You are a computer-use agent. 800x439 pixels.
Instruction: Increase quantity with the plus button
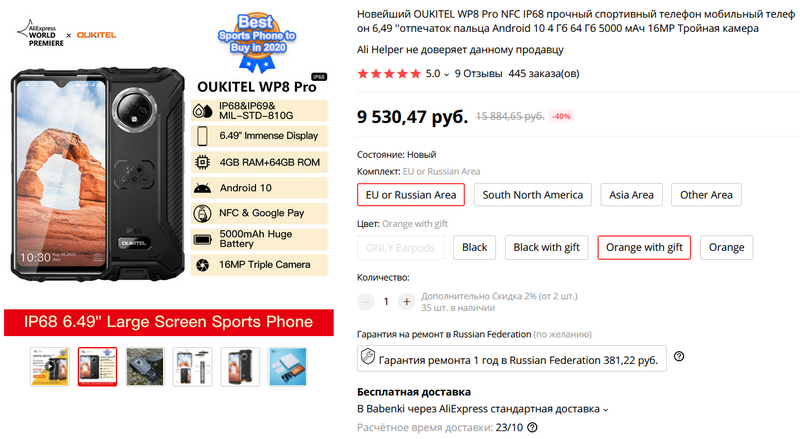(x=406, y=302)
